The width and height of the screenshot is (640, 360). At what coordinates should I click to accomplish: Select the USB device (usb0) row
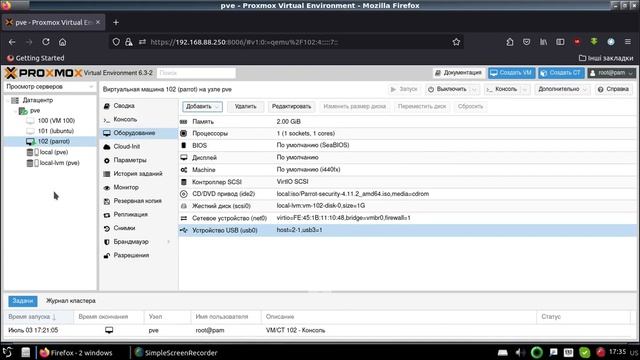408,230
